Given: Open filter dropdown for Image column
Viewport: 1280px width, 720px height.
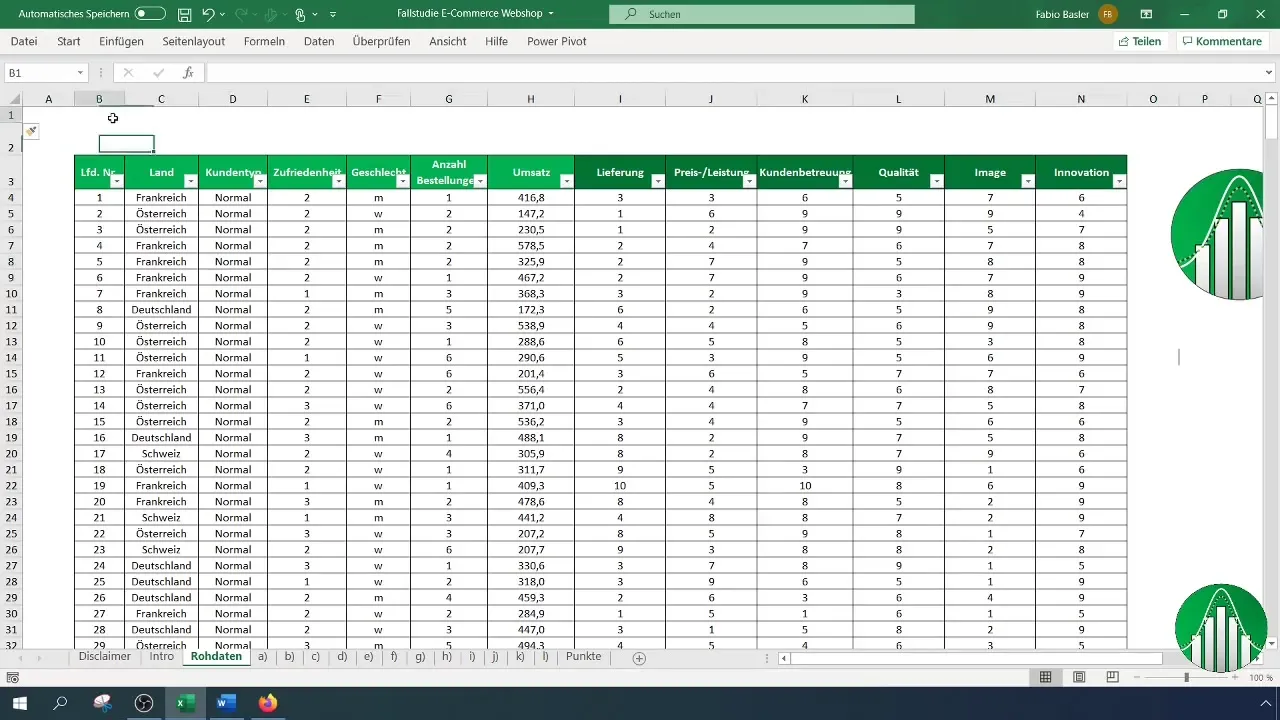Looking at the screenshot, I should click(1028, 181).
